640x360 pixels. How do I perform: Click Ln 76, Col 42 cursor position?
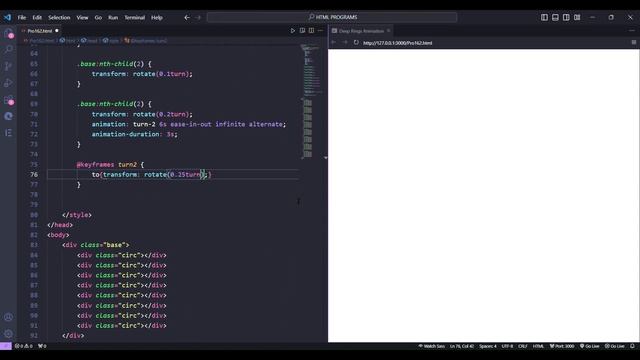[x=462, y=346]
